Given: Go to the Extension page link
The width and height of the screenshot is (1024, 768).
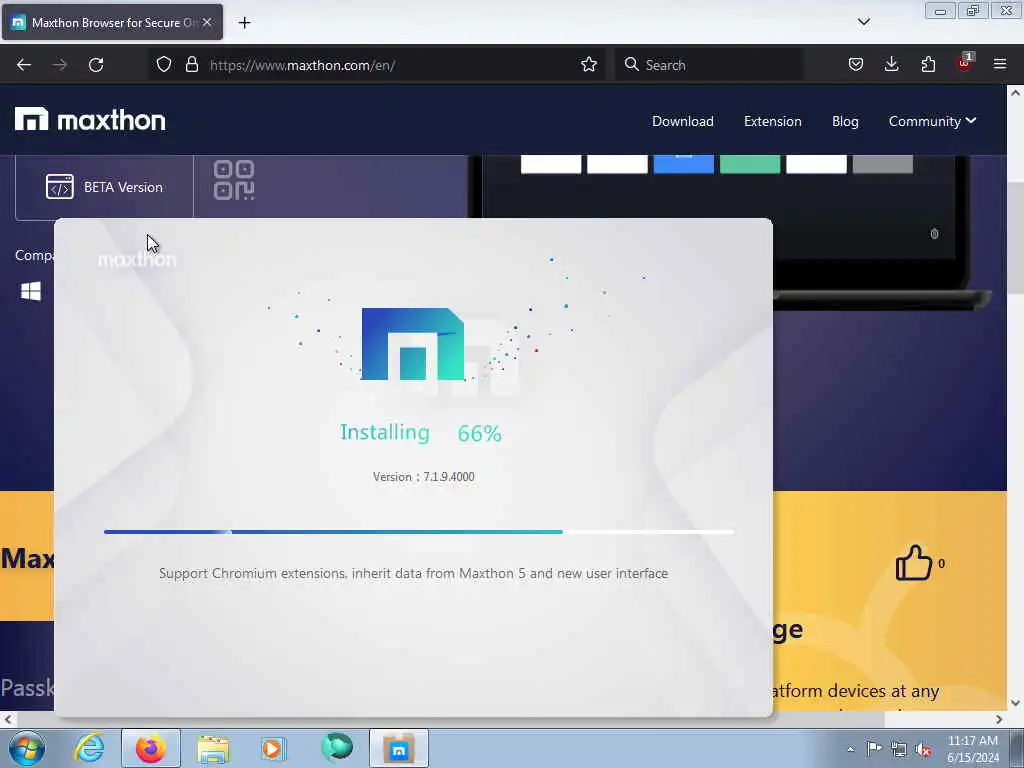Looking at the screenshot, I should (773, 121).
